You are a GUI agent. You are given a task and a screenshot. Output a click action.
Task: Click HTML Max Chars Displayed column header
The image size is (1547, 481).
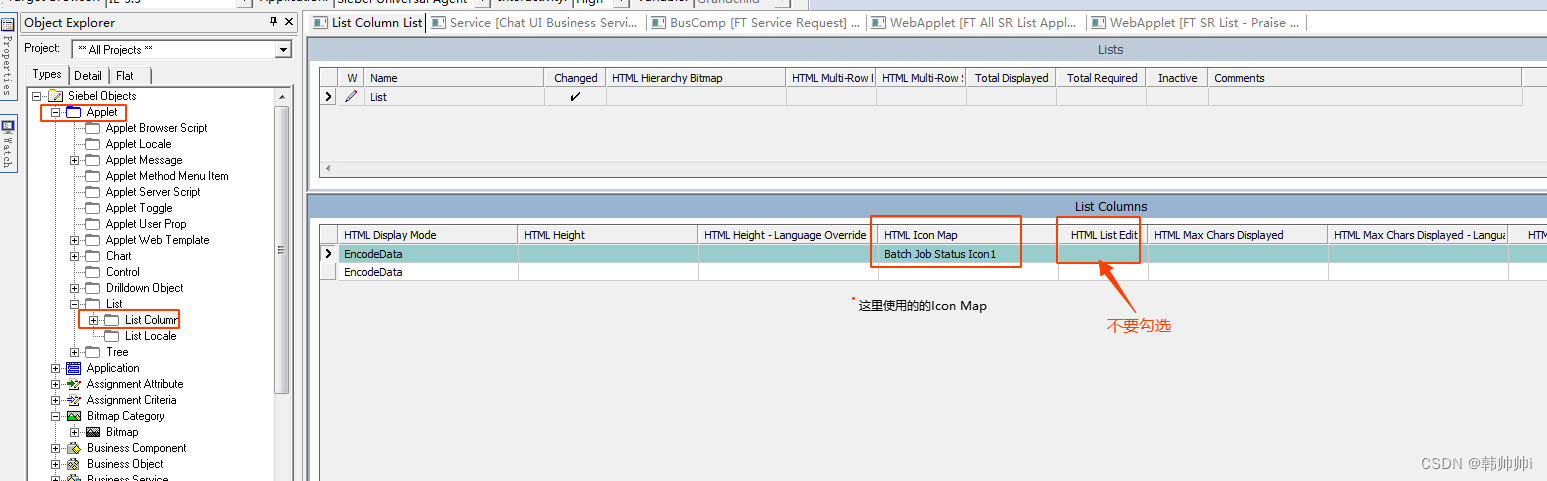(1238, 235)
